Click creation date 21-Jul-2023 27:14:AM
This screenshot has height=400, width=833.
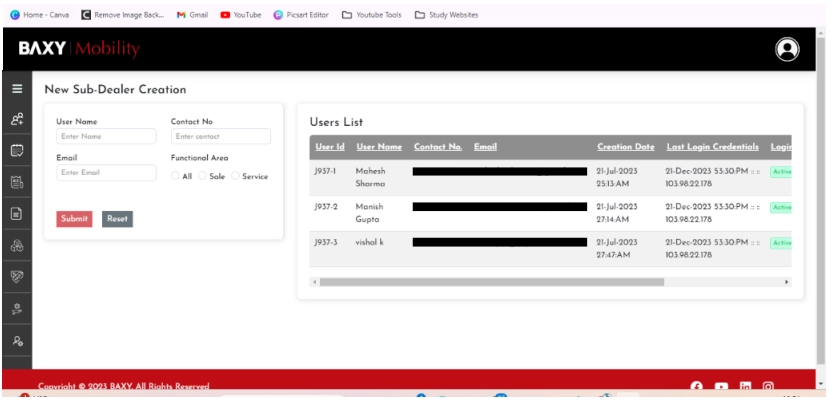(617, 213)
